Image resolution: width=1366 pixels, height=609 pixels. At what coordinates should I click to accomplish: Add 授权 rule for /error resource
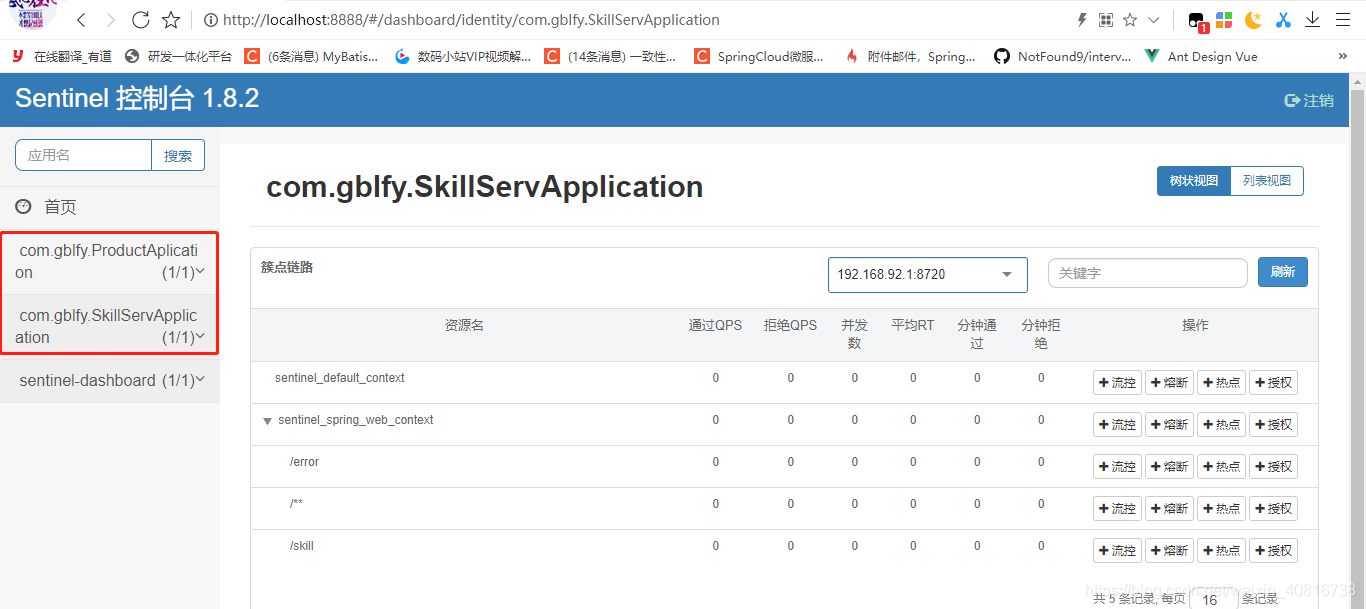pyautogui.click(x=1273, y=466)
